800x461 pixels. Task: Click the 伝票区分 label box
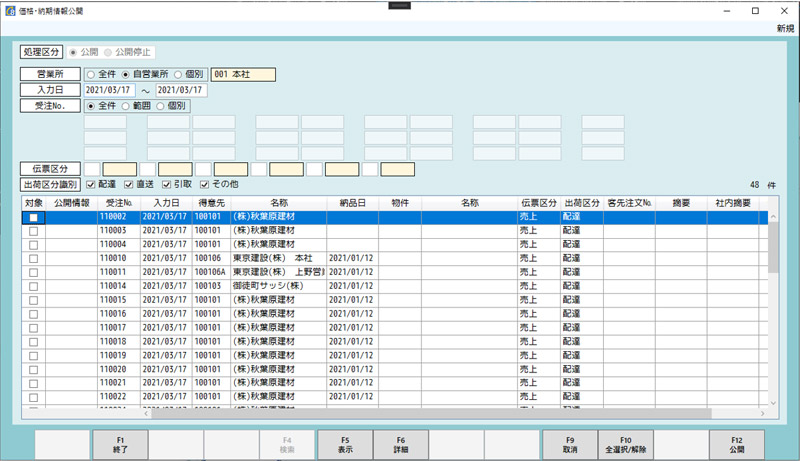[50, 169]
